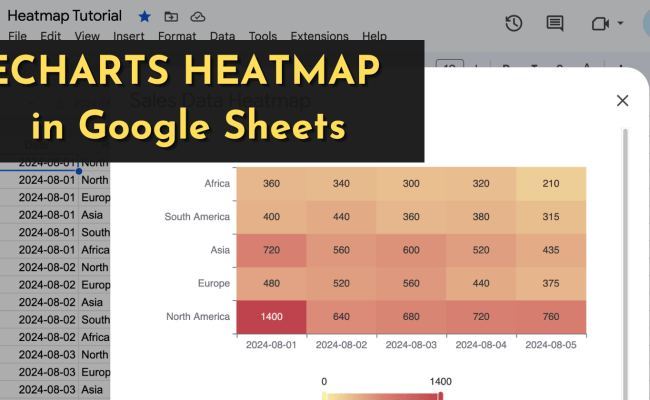Open version history clock icon
This screenshot has width=650, height=400.
pos(513,23)
